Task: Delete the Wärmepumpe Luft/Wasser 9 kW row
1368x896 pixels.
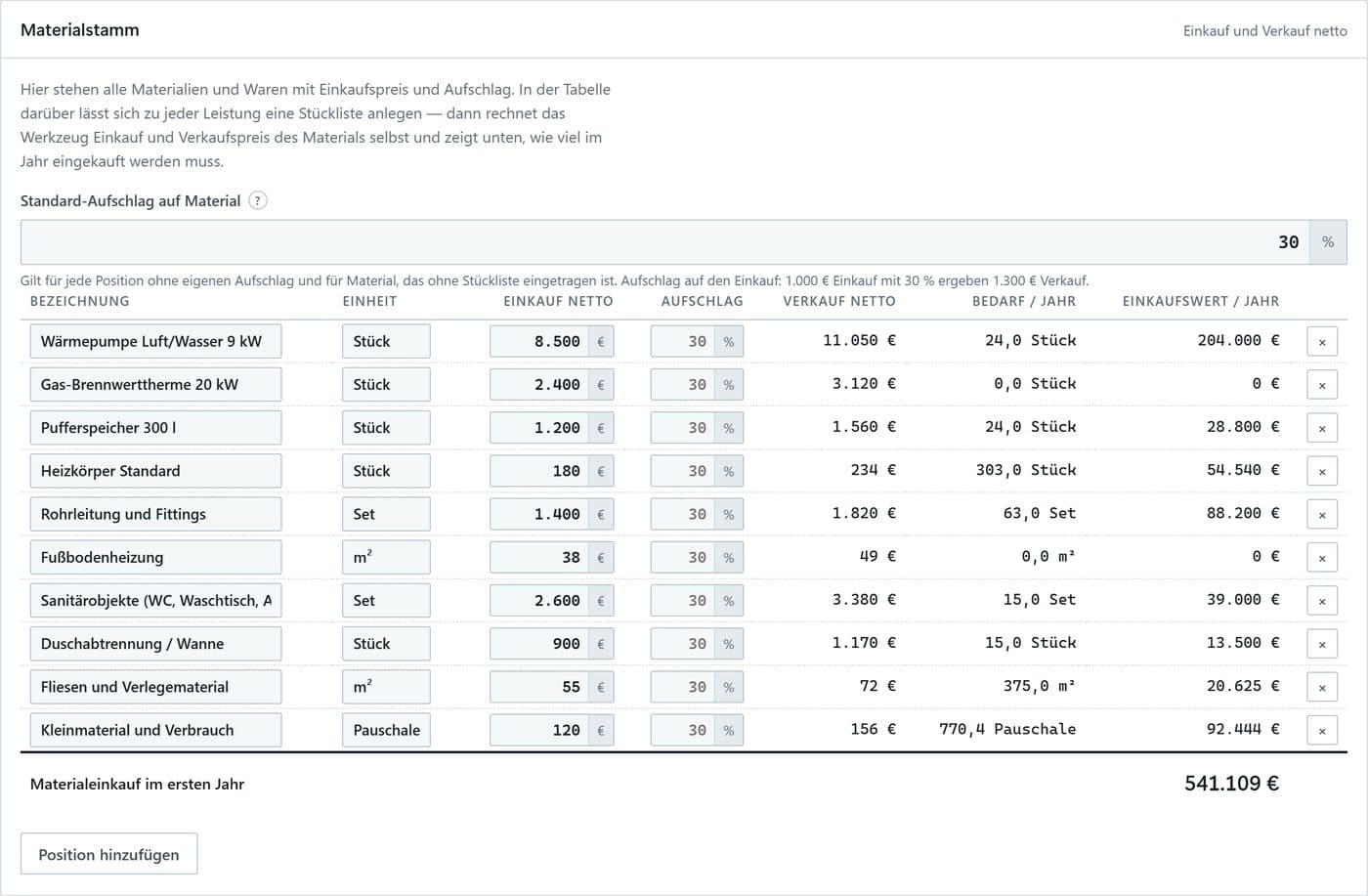Action: (x=1322, y=342)
